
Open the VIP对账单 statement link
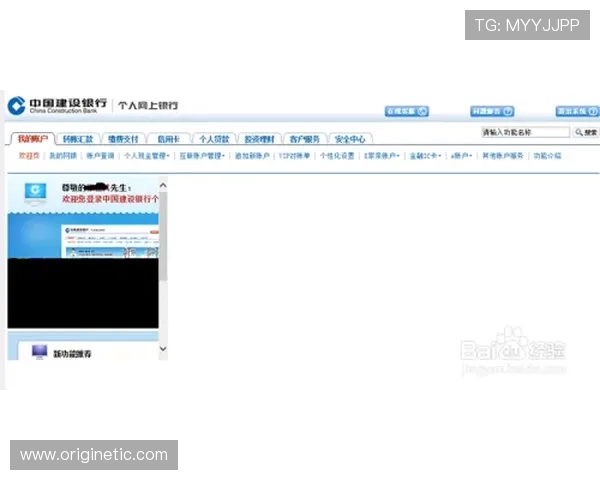(x=294, y=156)
